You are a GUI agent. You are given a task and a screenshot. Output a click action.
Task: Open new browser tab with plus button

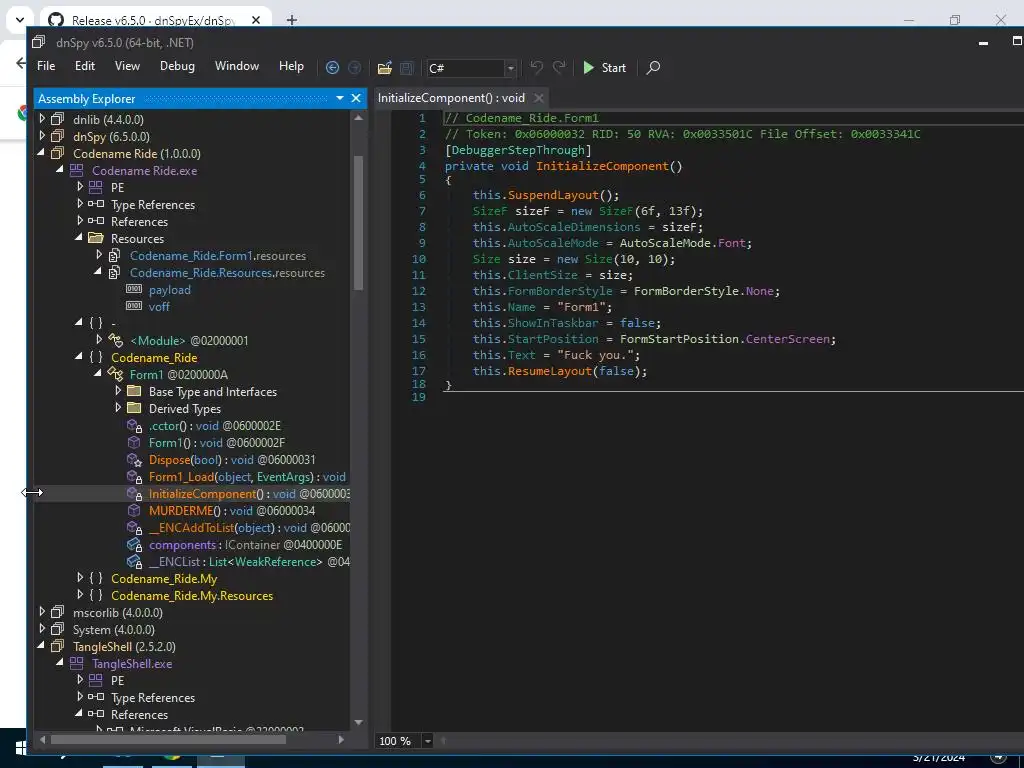tap(292, 20)
